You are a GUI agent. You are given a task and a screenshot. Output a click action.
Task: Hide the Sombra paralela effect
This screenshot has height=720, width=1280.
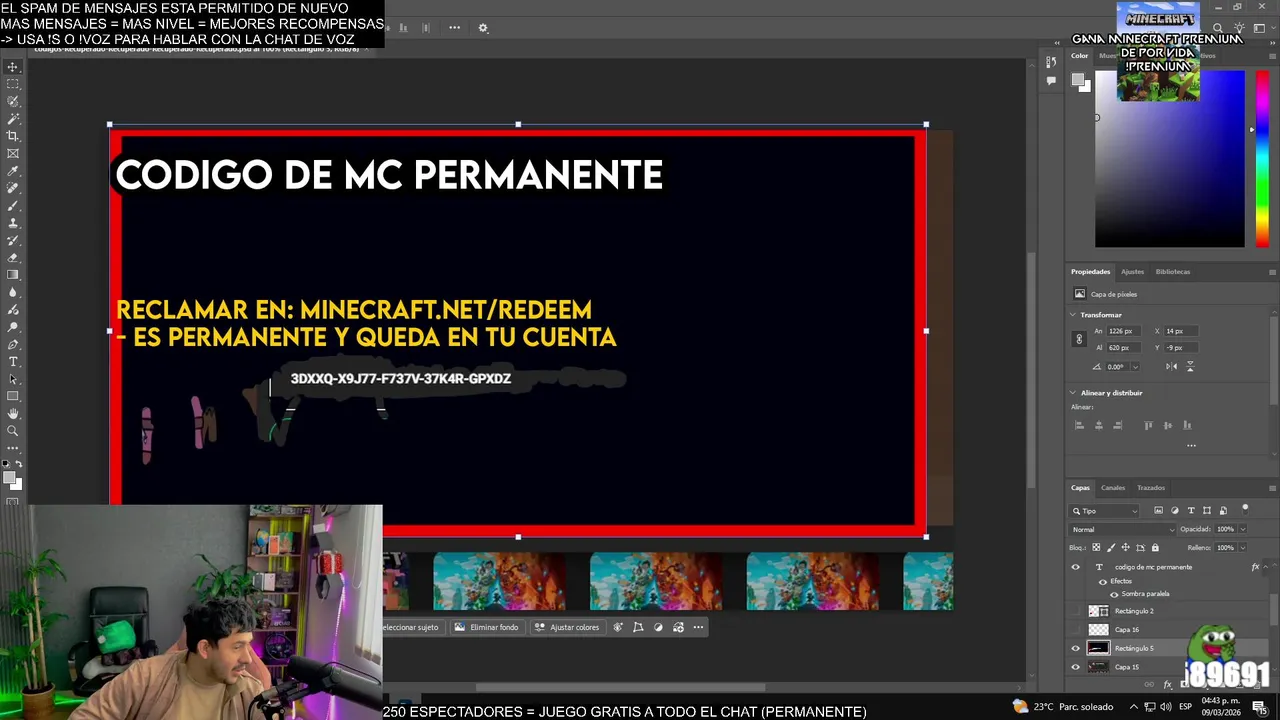click(1114, 594)
